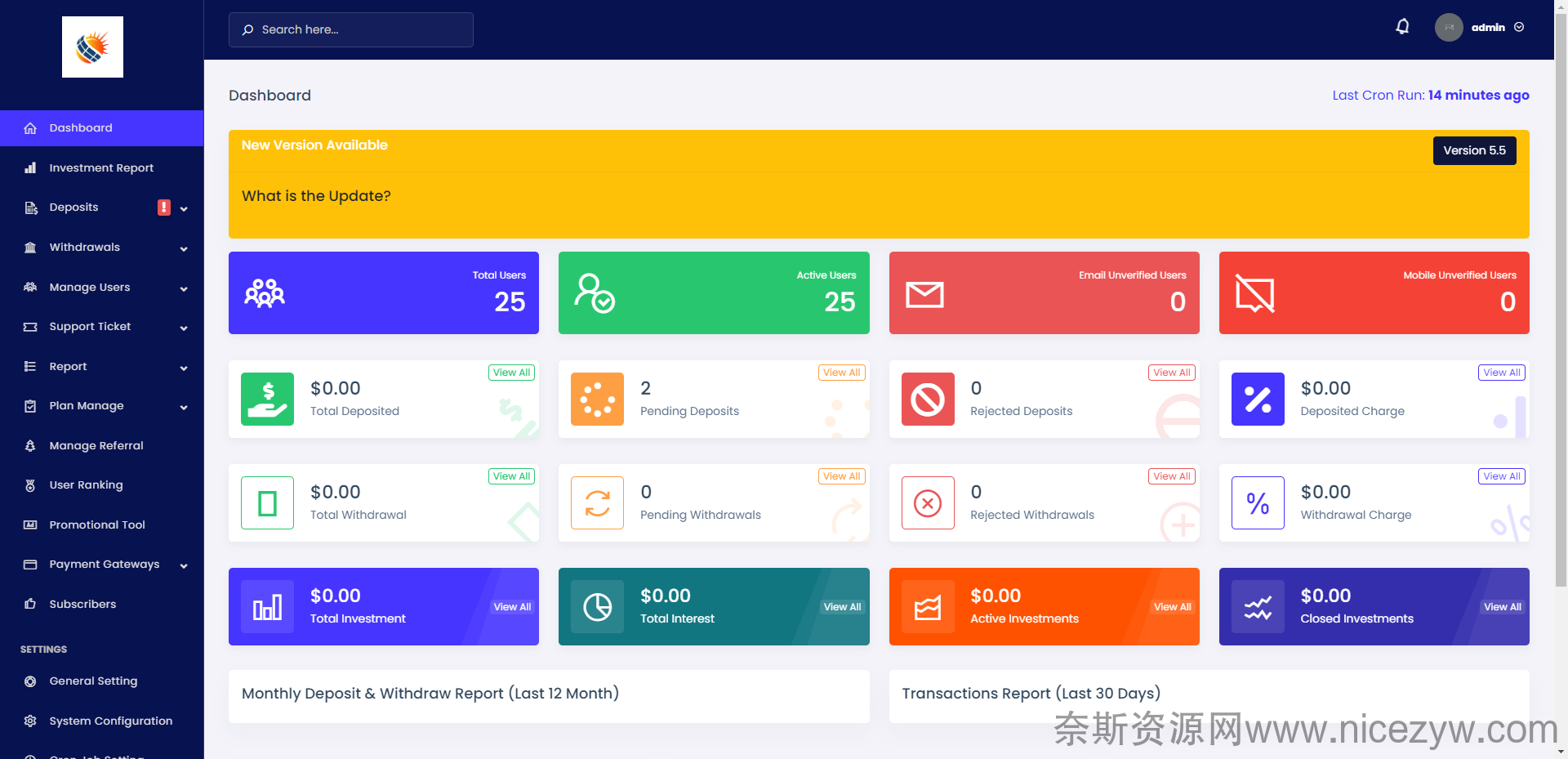Viewport: 1568px width, 759px height.
Task: Click the Mobile Unverified screen icon
Action: pos(1255,293)
